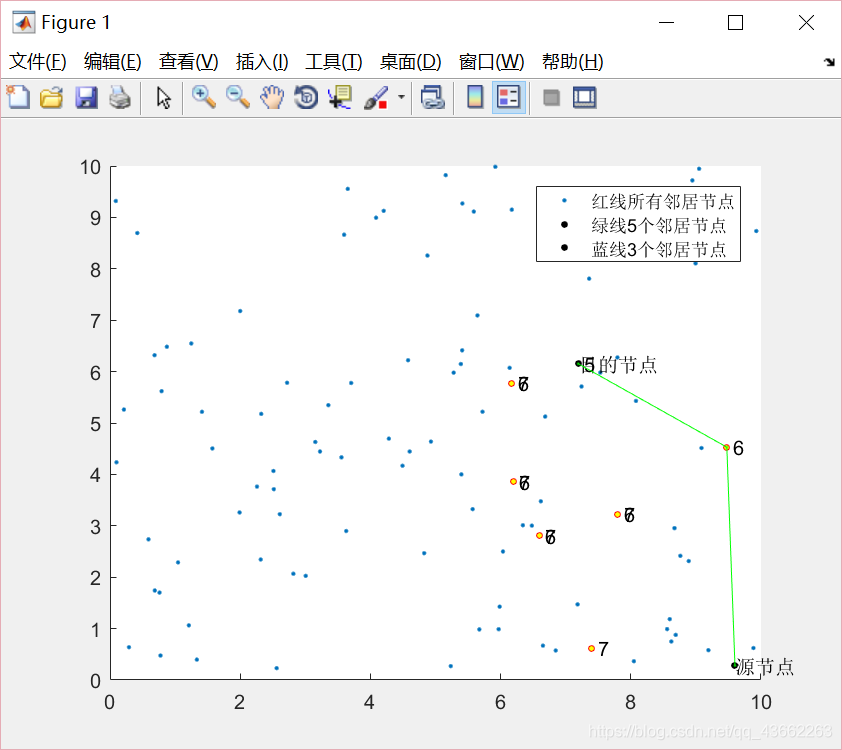Image resolution: width=842 pixels, height=750 pixels.
Task: Toggle the Link Plot feature
Action: (x=433, y=97)
